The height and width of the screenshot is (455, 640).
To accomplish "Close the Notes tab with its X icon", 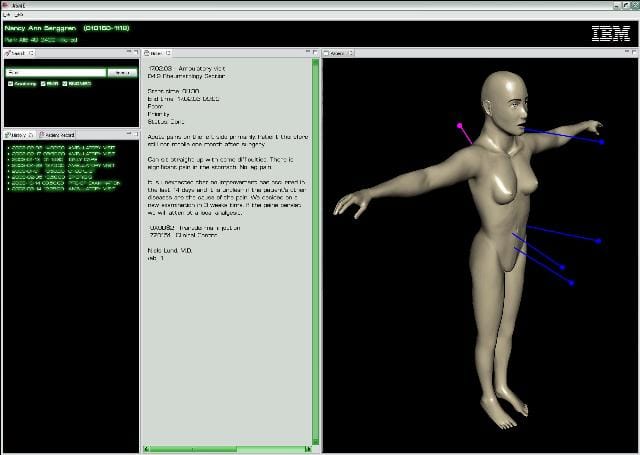I will (168, 53).
